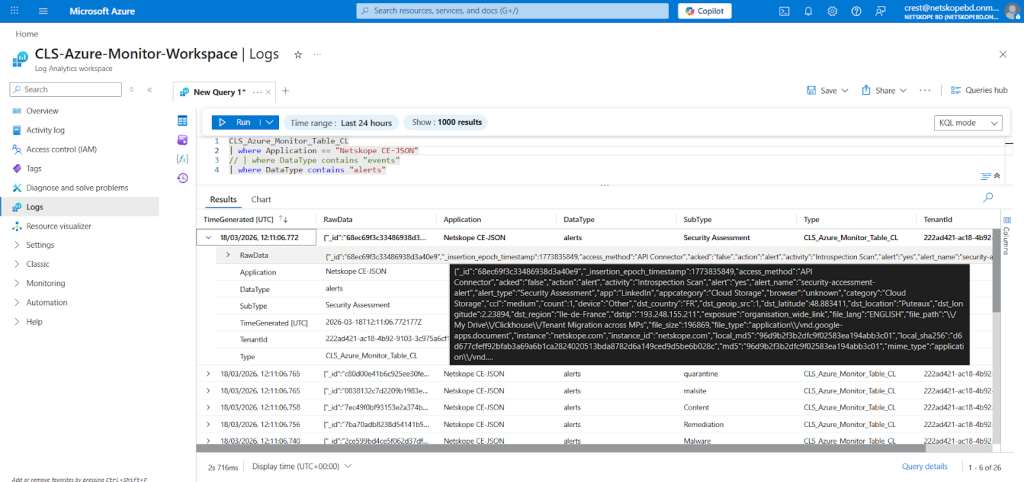The width and height of the screenshot is (1024, 482).
Task: Expand the Remediation row
Action: point(208,425)
